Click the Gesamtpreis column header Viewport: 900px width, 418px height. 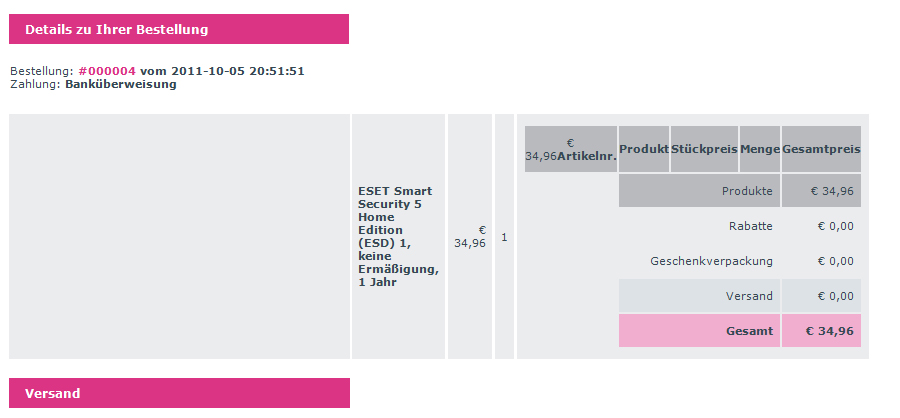(821, 149)
